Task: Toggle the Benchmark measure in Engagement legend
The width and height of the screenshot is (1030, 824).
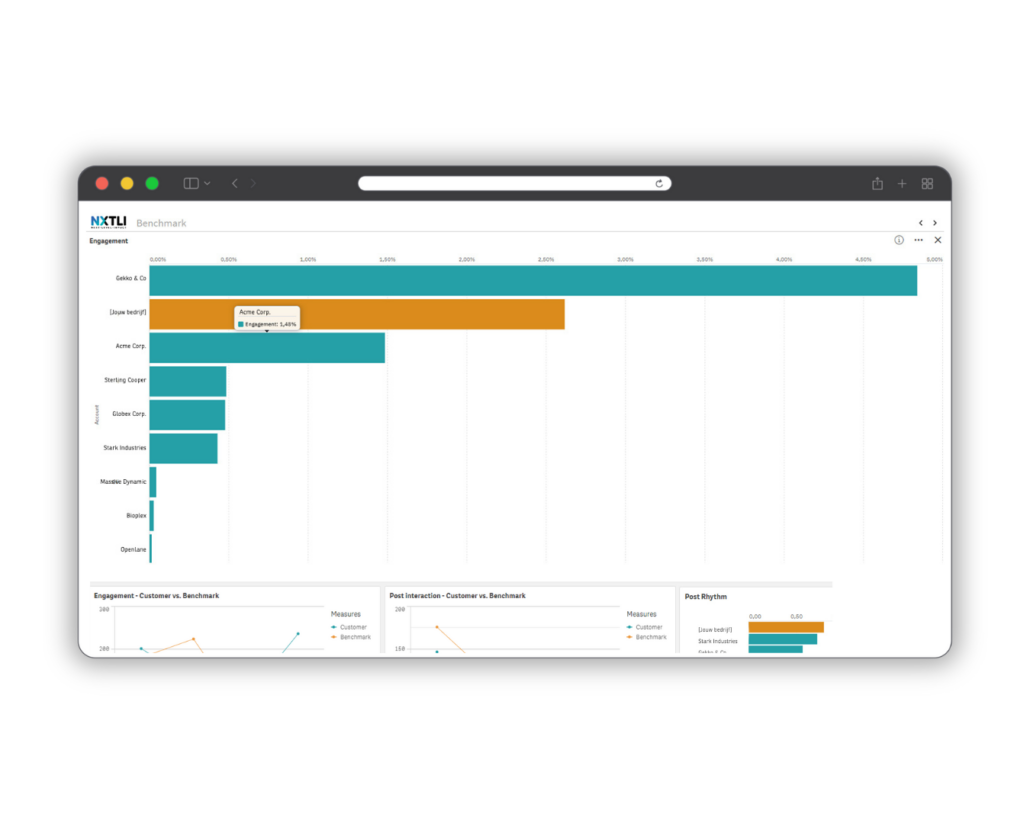Action: coord(354,637)
